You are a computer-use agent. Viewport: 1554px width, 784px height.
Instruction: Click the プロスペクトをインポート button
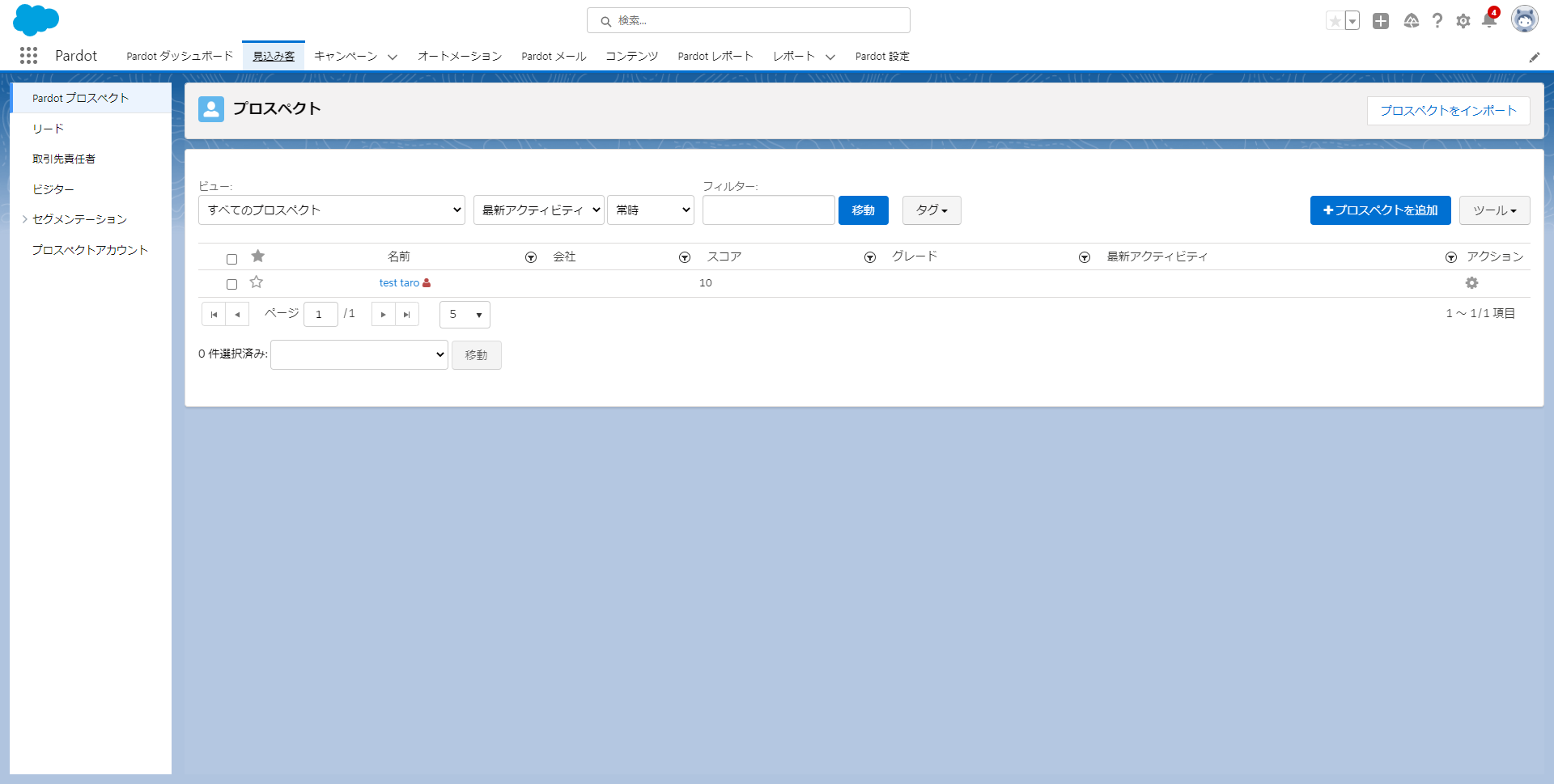[x=1448, y=111]
